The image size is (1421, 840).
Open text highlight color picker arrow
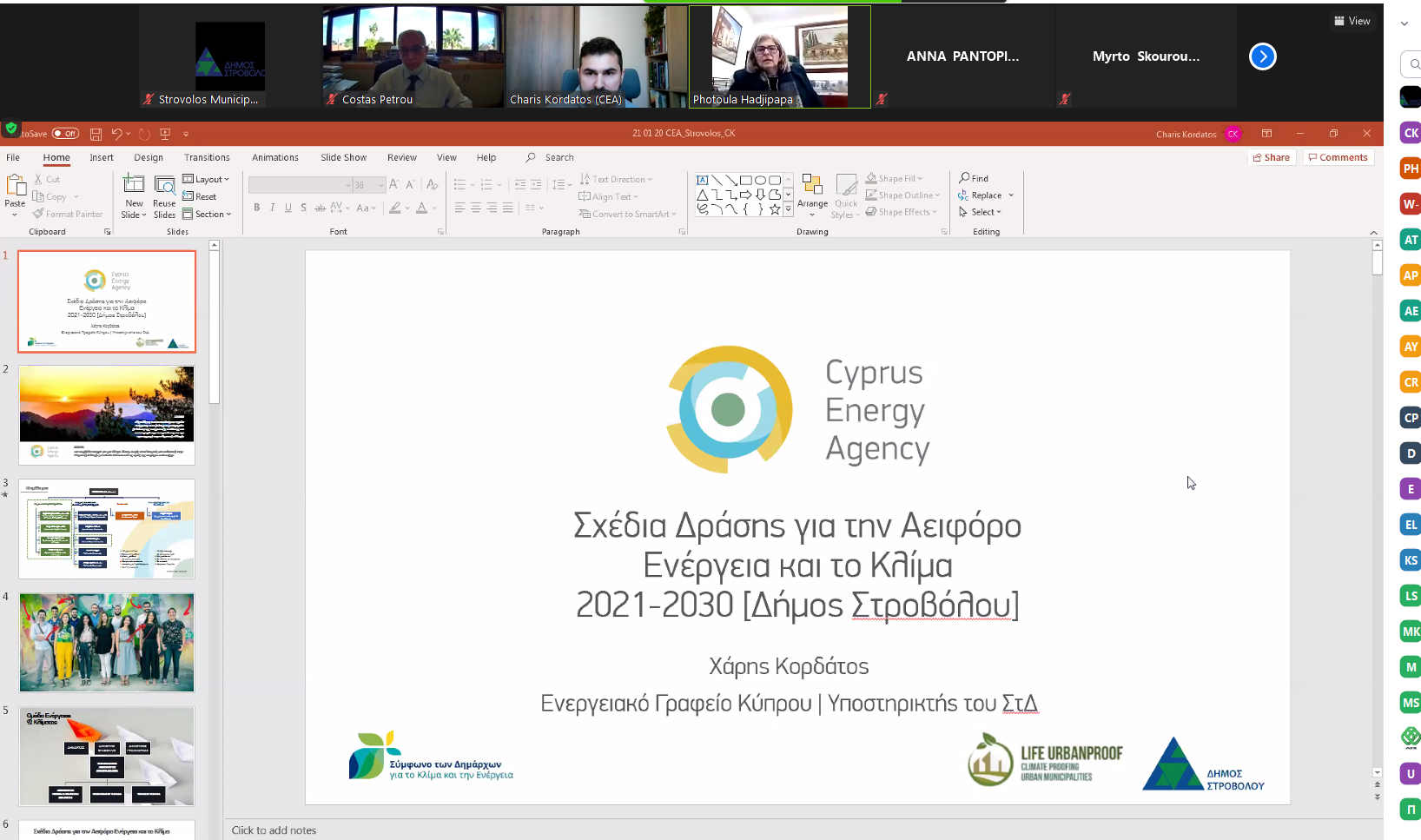click(407, 208)
